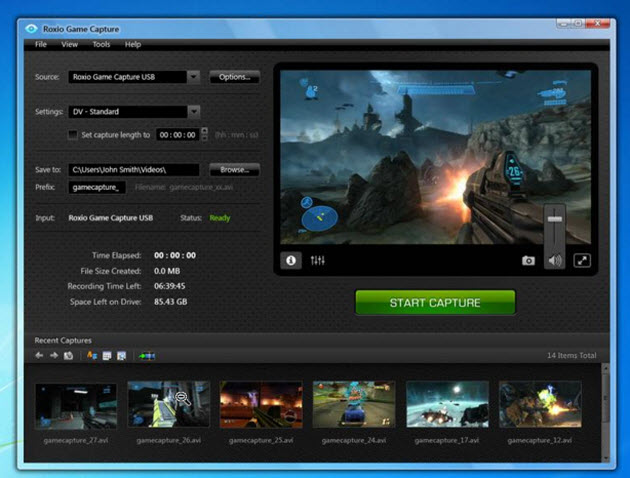
Task: Select the gamecapture_26.avi thumbnail
Action: click(168, 404)
